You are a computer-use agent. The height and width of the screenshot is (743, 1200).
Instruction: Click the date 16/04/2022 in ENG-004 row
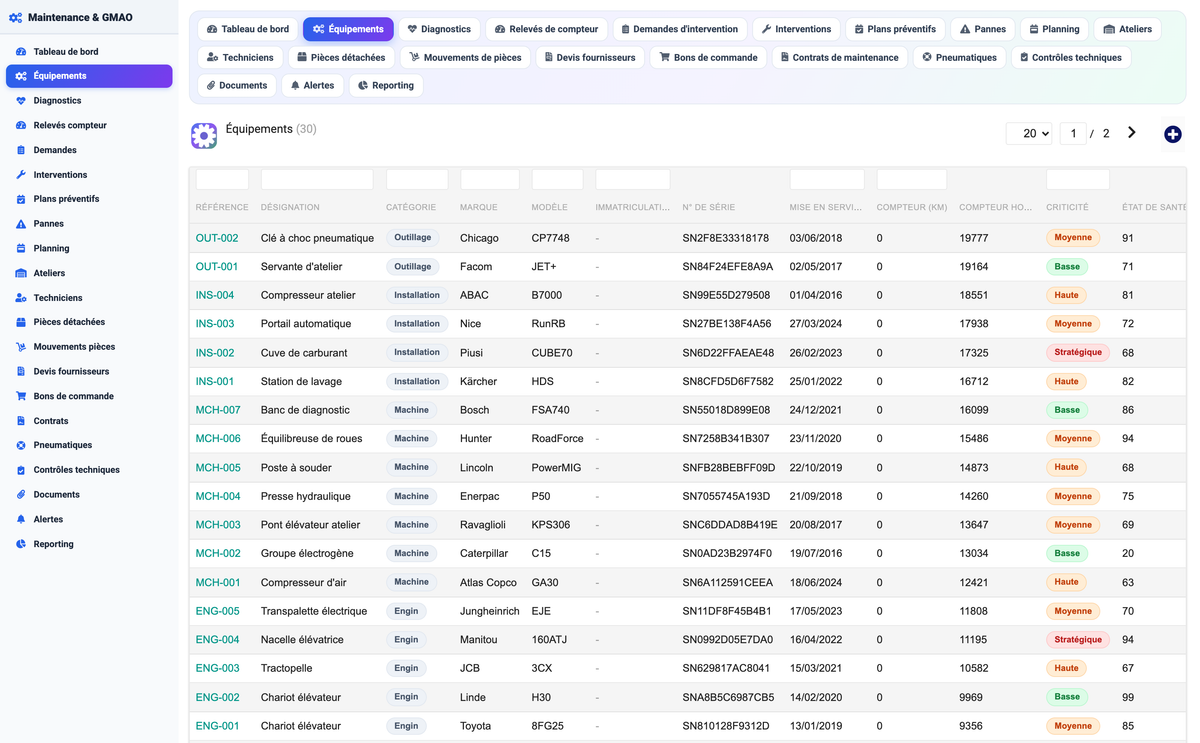pos(816,640)
